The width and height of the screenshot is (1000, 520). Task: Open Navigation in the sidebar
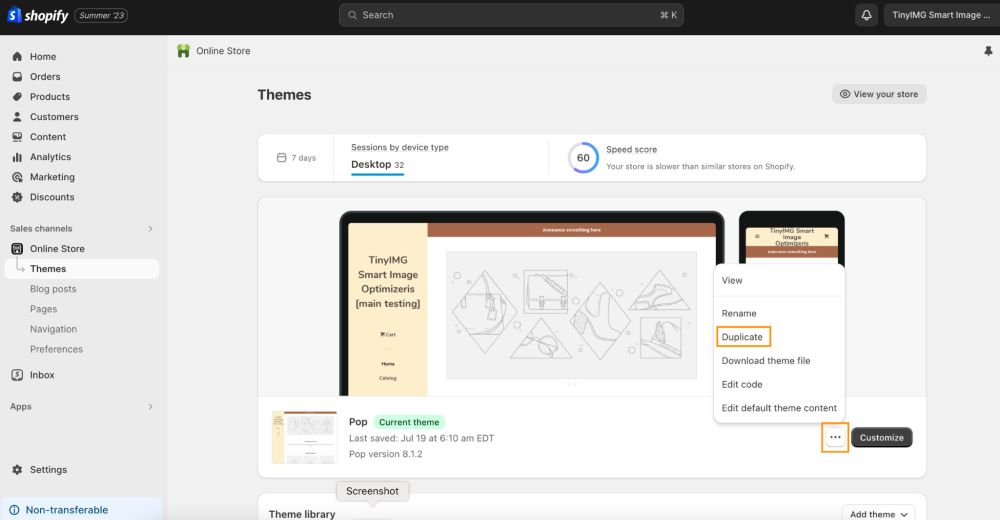[54, 329]
